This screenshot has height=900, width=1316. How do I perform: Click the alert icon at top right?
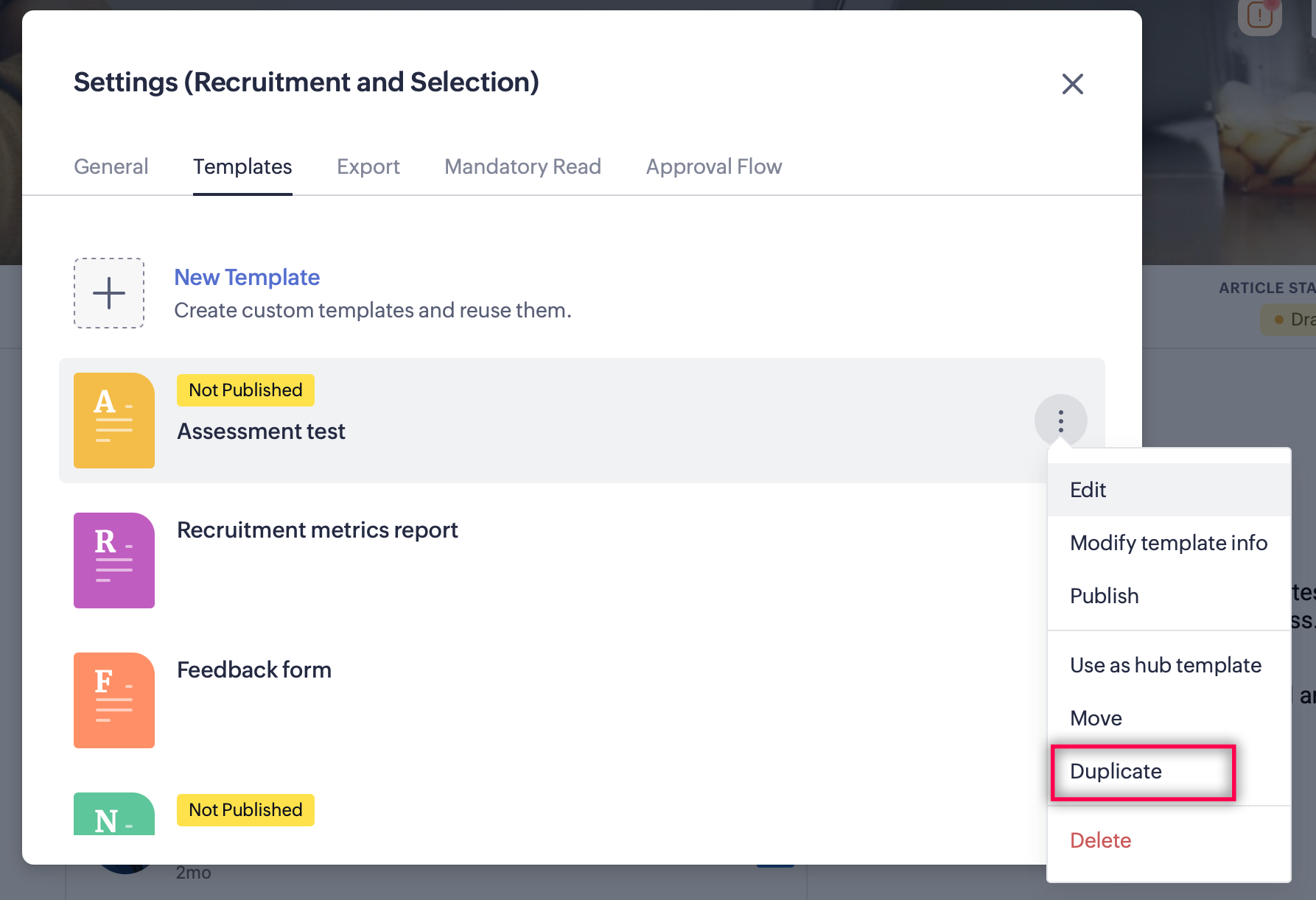[x=1260, y=15]
